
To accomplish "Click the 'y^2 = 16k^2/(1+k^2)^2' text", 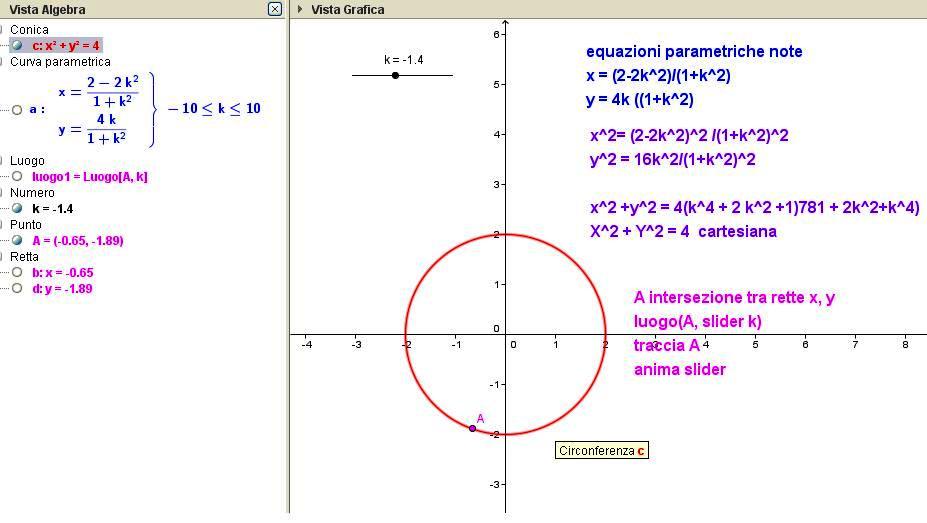I will pos(673,160).
